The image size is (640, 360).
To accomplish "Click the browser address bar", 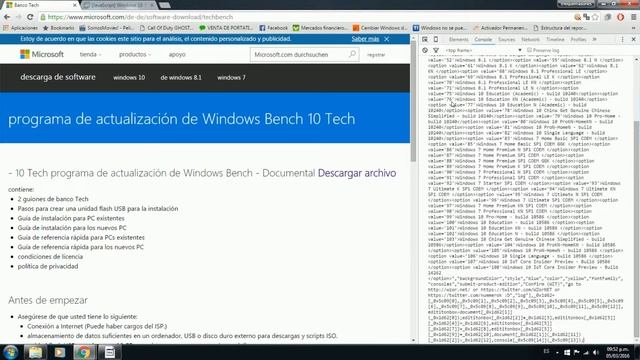I will (x=306, y=17).
